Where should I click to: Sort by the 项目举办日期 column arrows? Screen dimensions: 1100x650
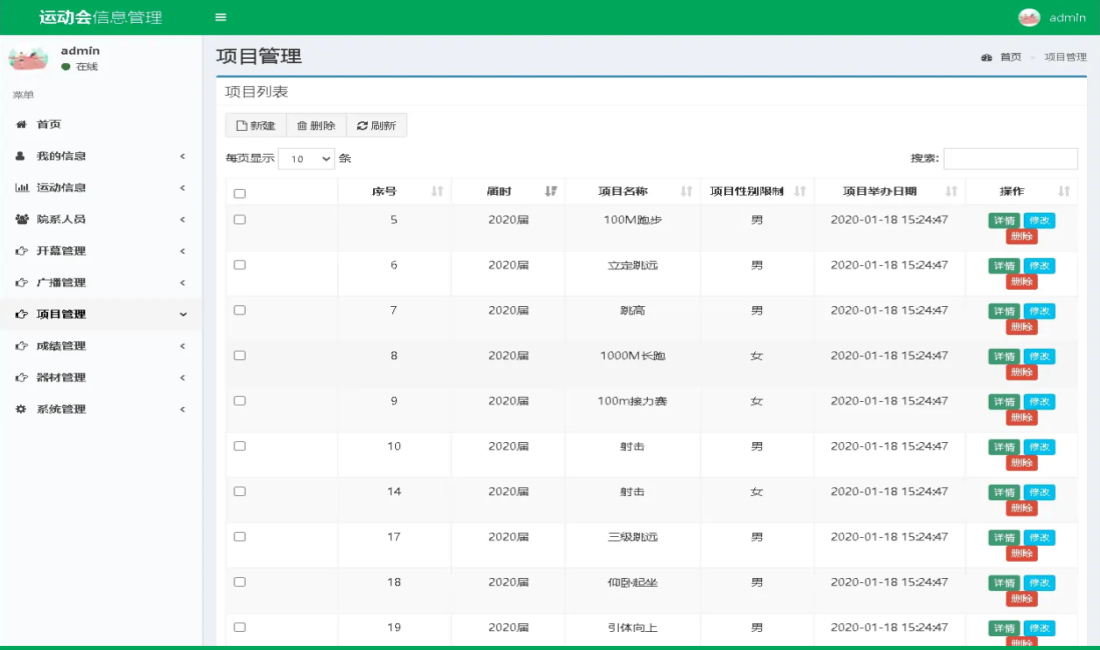[x=951, y=191]
